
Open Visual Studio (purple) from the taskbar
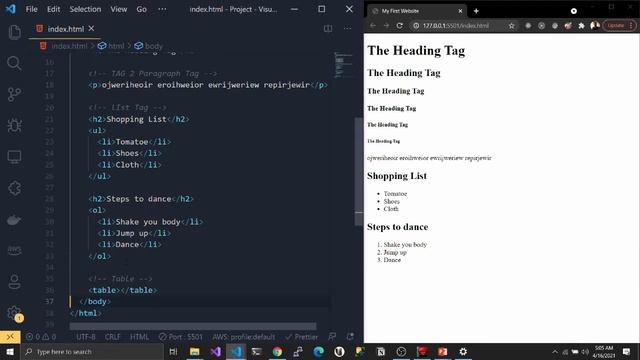(x=216, y=351)
